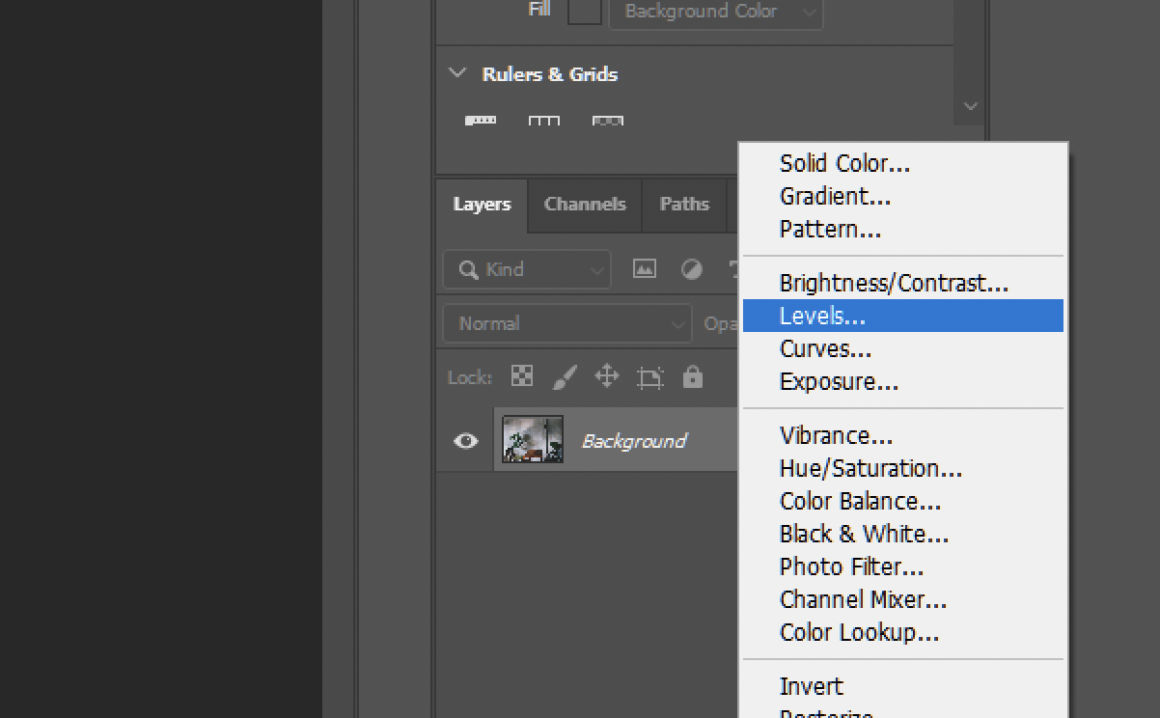Collapse the Rulers & Grids section

[457, 73]
